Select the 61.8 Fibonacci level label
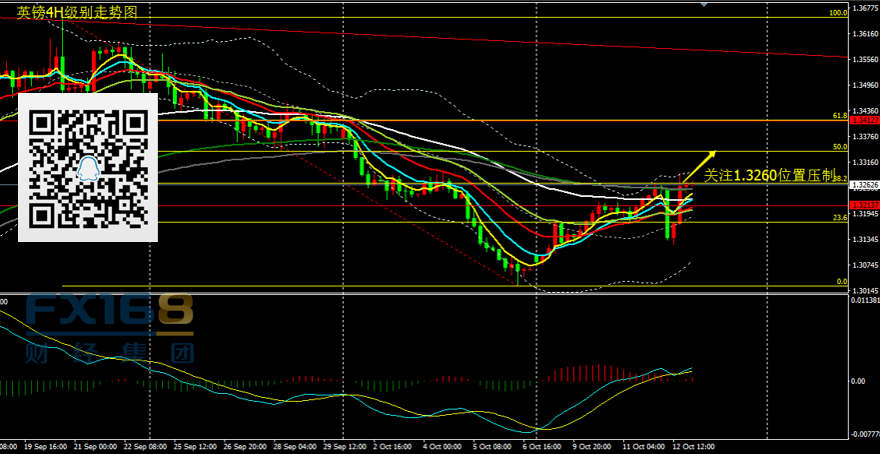This screenshot has width=880, height=454. pos(839,116)
